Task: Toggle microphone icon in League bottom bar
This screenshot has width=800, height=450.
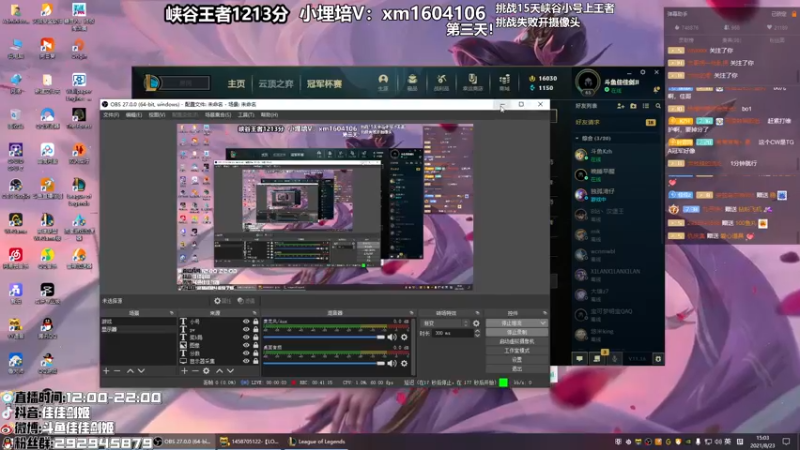Action: pyautogui.click(x=614, y=359)
